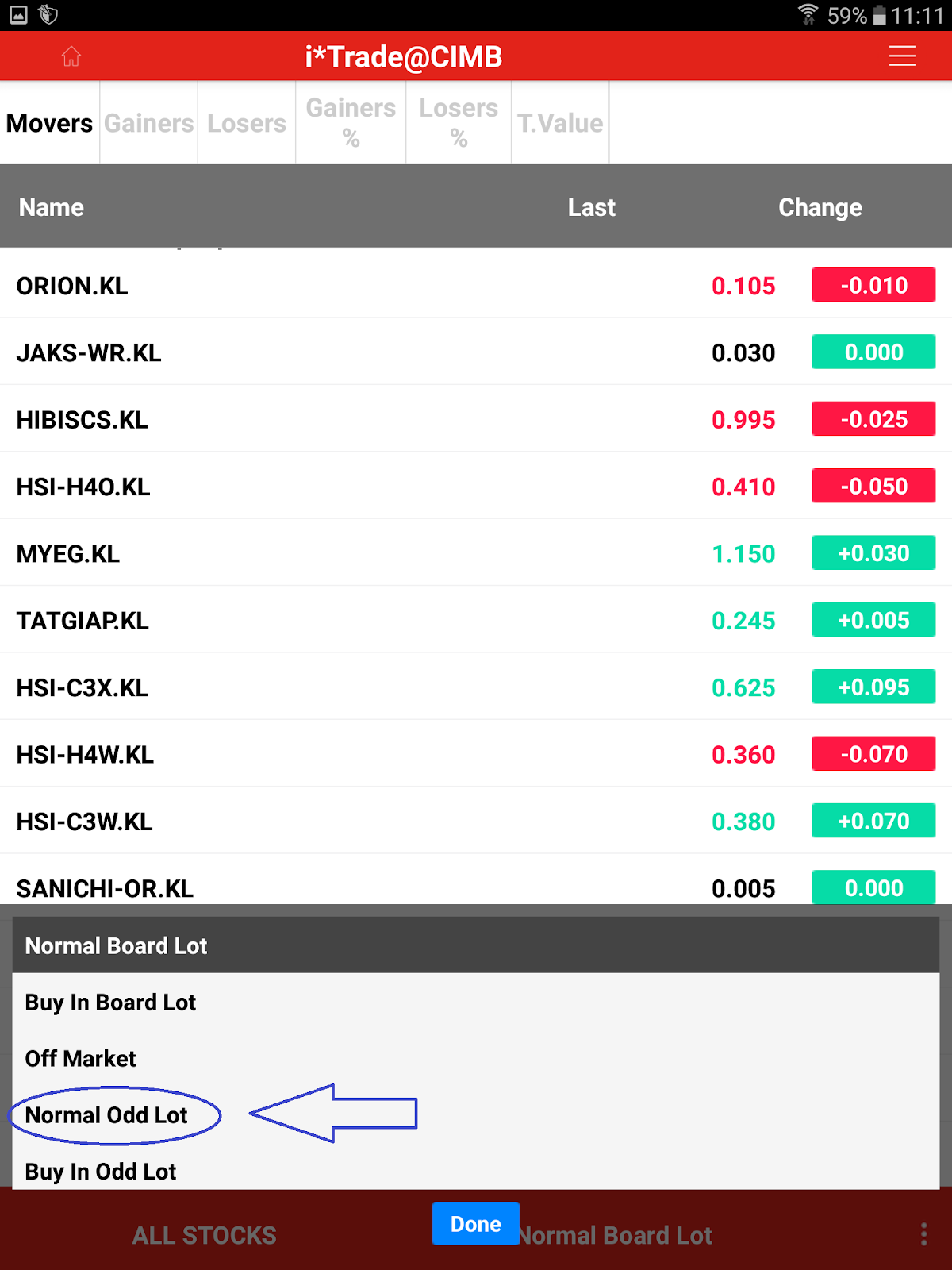The width and height of the screenshot is (952, 1270).
Task: Pick Off Market from the list
Action: pos(80,1059)
